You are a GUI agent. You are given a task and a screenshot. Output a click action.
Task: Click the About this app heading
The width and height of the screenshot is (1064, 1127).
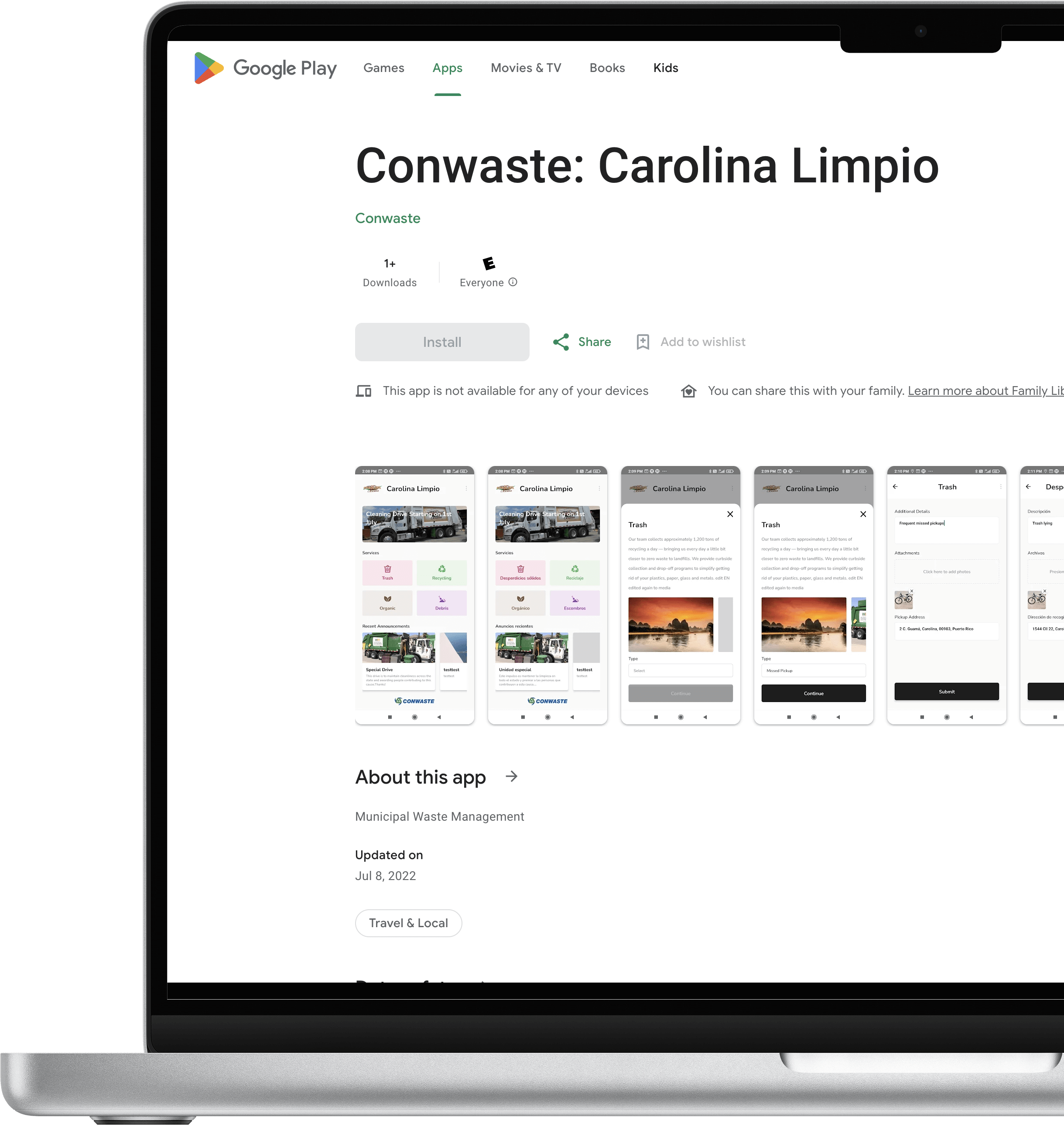pos(420,777)
